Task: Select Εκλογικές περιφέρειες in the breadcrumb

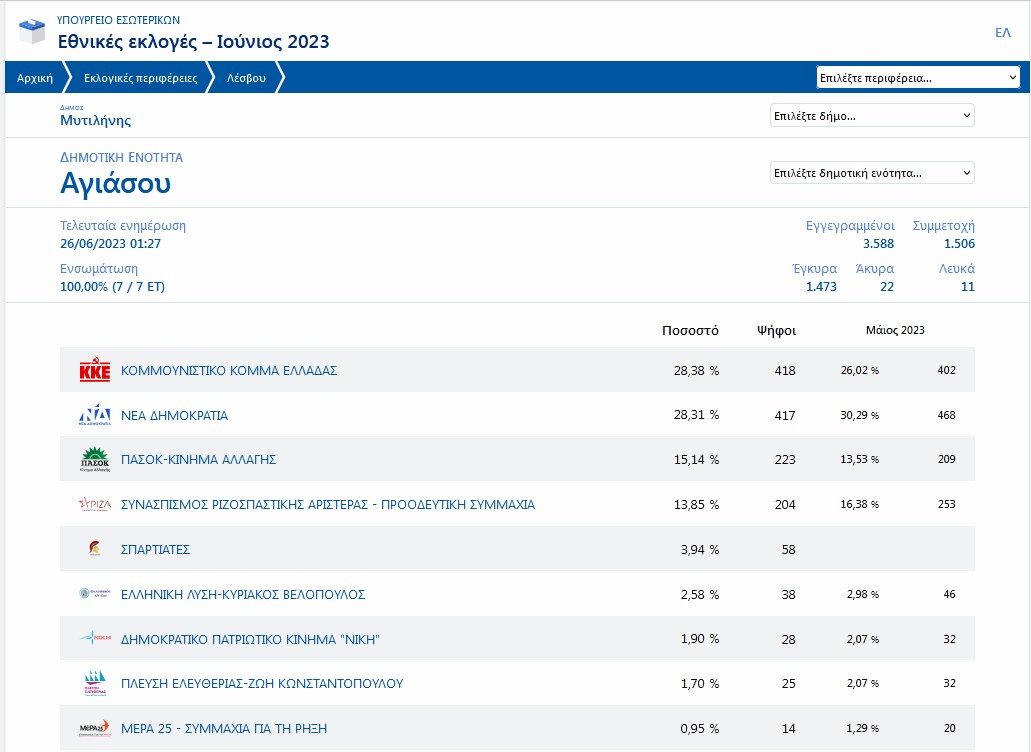Action: [x=140, y=78]
